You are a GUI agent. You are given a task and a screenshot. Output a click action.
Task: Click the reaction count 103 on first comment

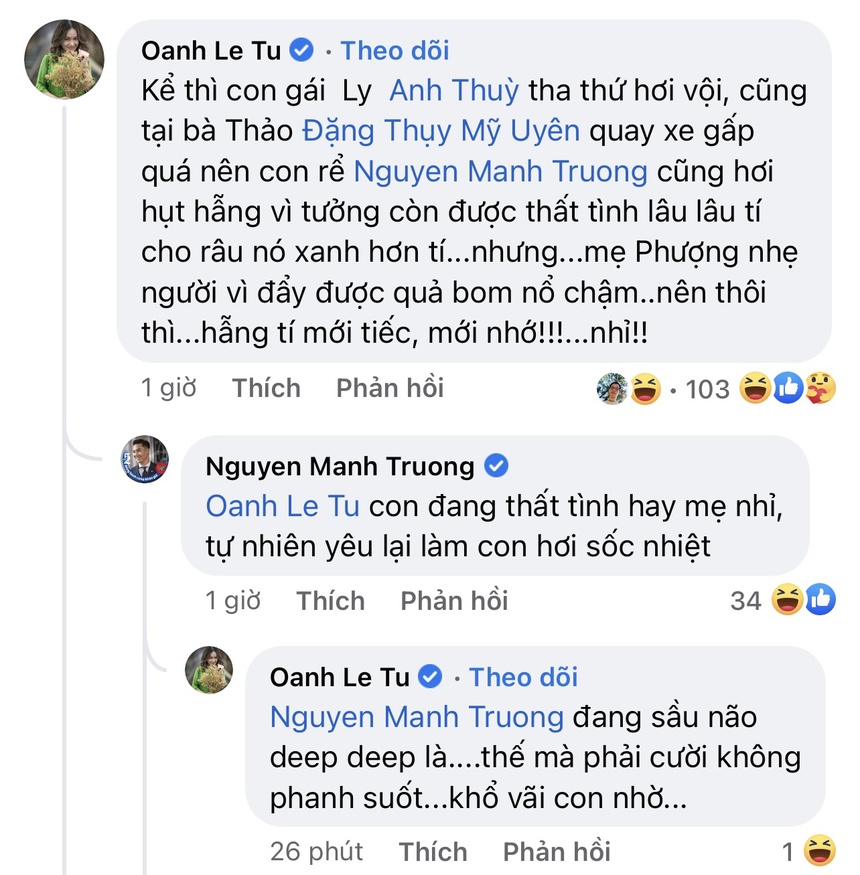[708, 389]
